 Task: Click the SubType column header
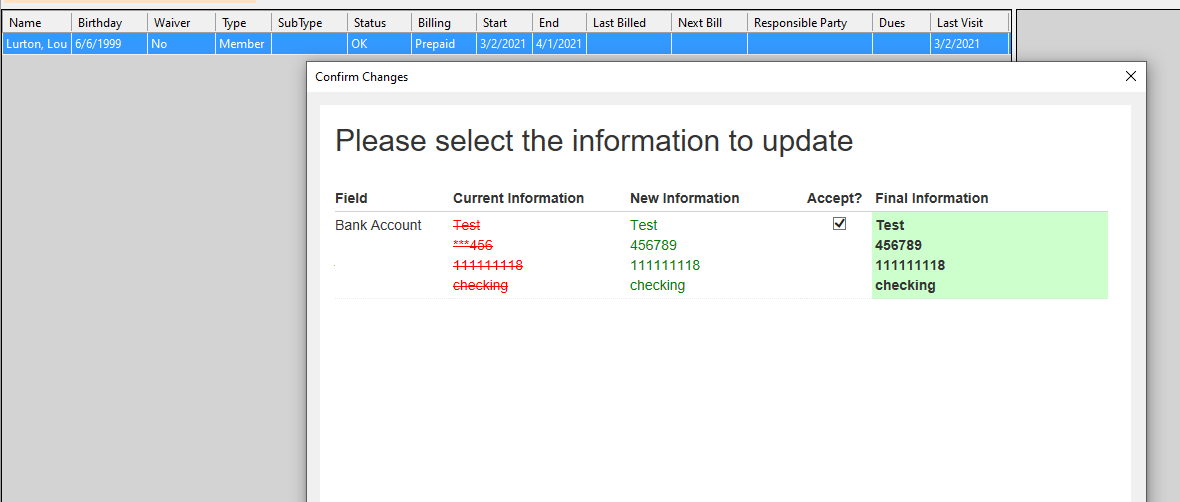tap(309, 23)
